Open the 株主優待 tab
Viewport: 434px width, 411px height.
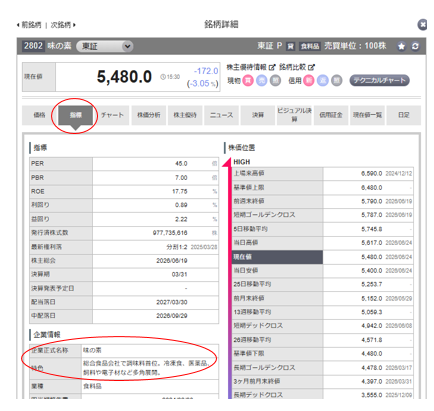(185, 115)
